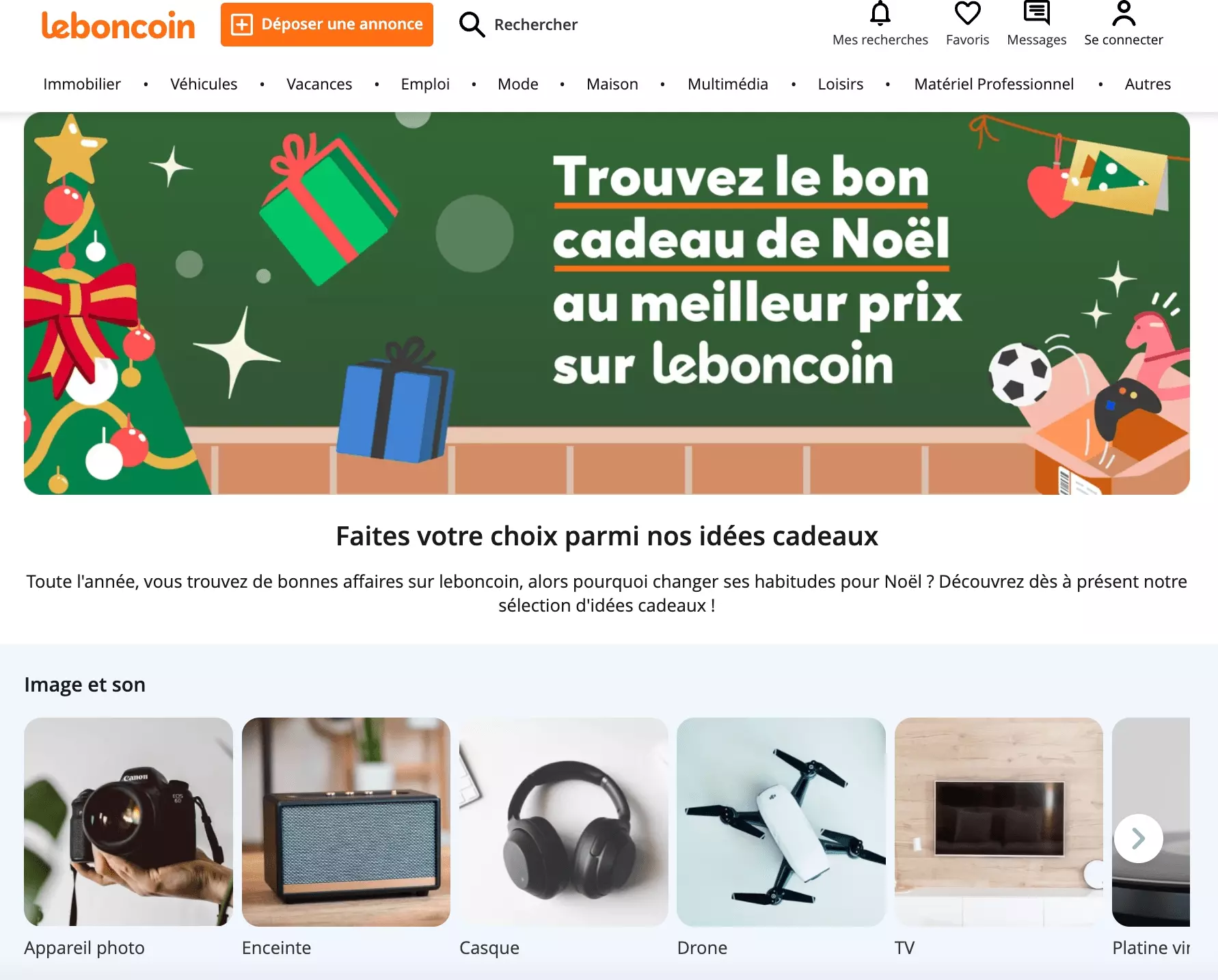
Task: Click the TV label link
Action: click(904, 948)
